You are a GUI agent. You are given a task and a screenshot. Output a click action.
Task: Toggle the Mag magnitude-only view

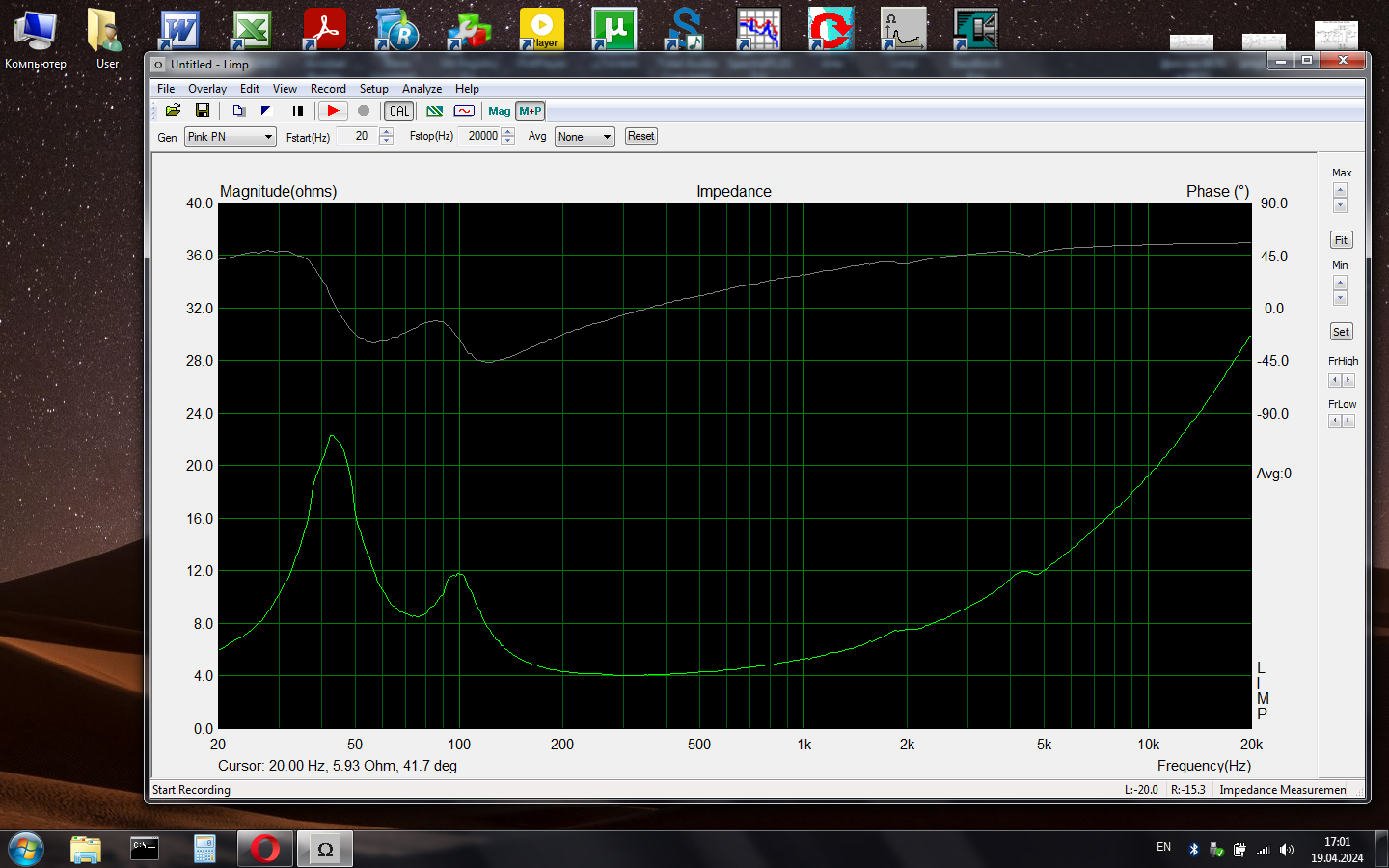(499, 111)
